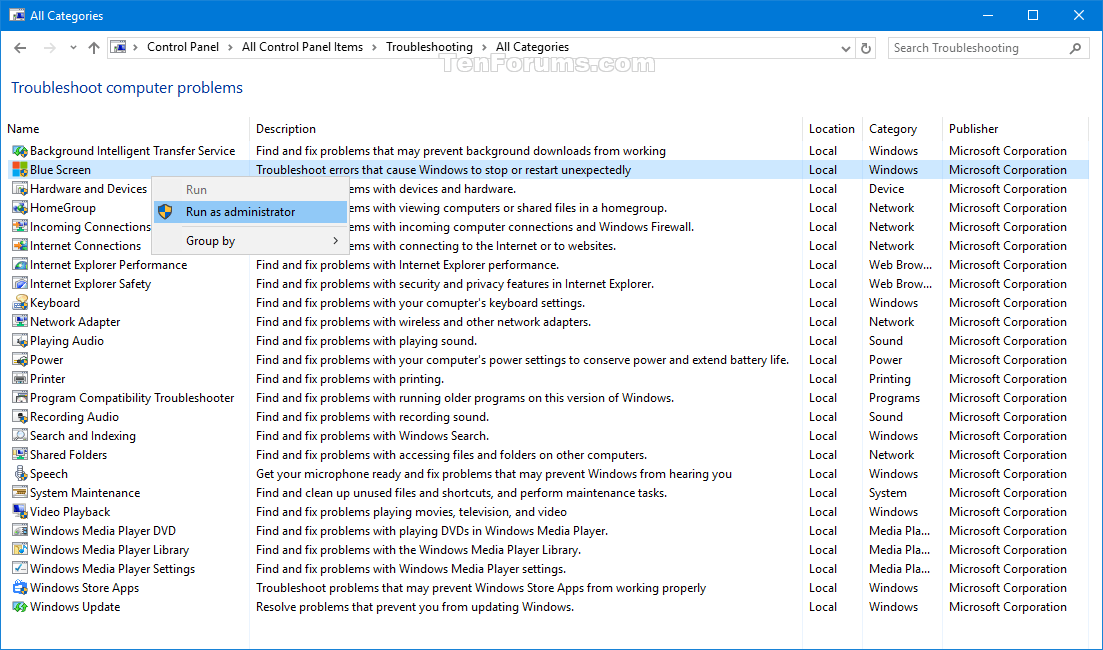Click the Windows Store Apps icon
Viewport: 1103px width, 650px height.
(x=20, y=587)
